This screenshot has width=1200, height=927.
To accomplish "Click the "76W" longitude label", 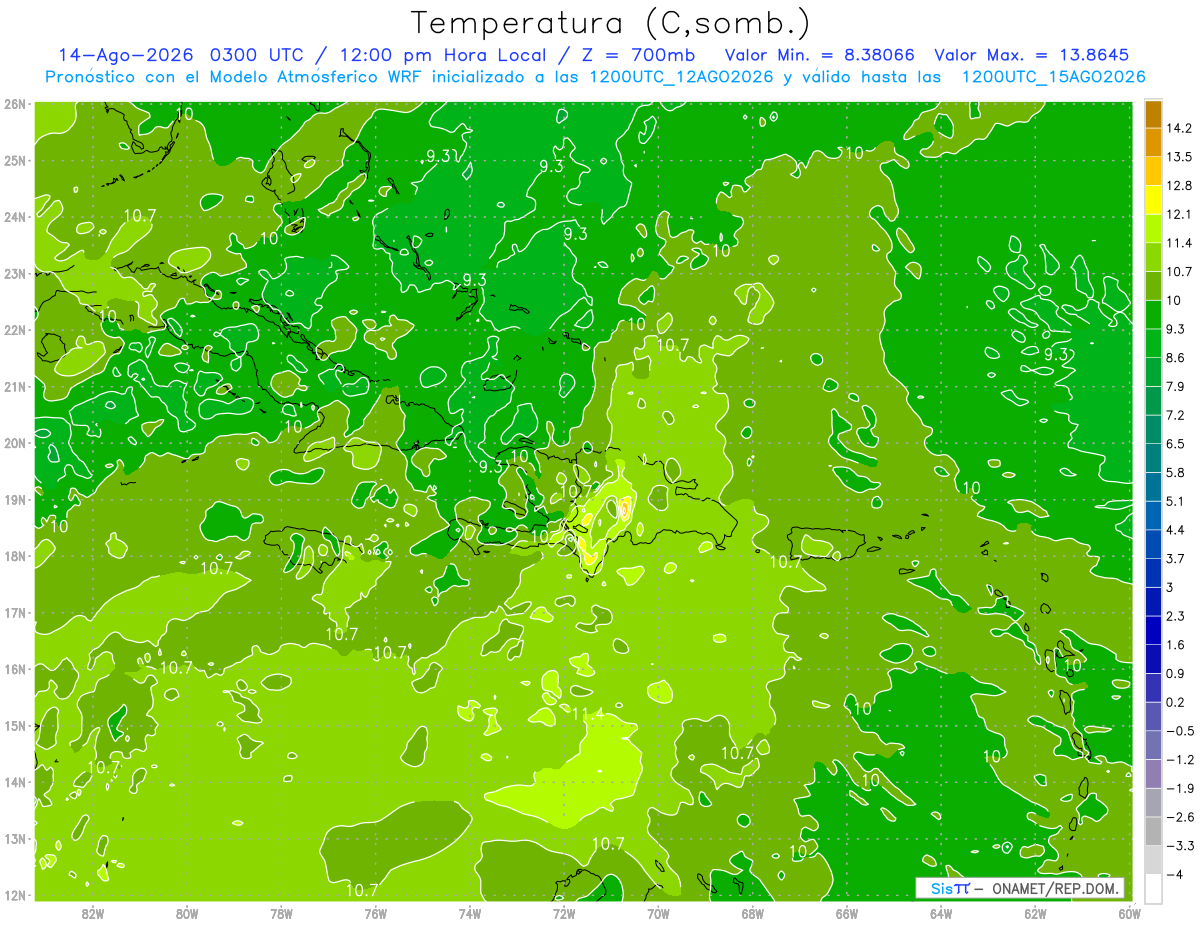I will click(x=376, y=913).
